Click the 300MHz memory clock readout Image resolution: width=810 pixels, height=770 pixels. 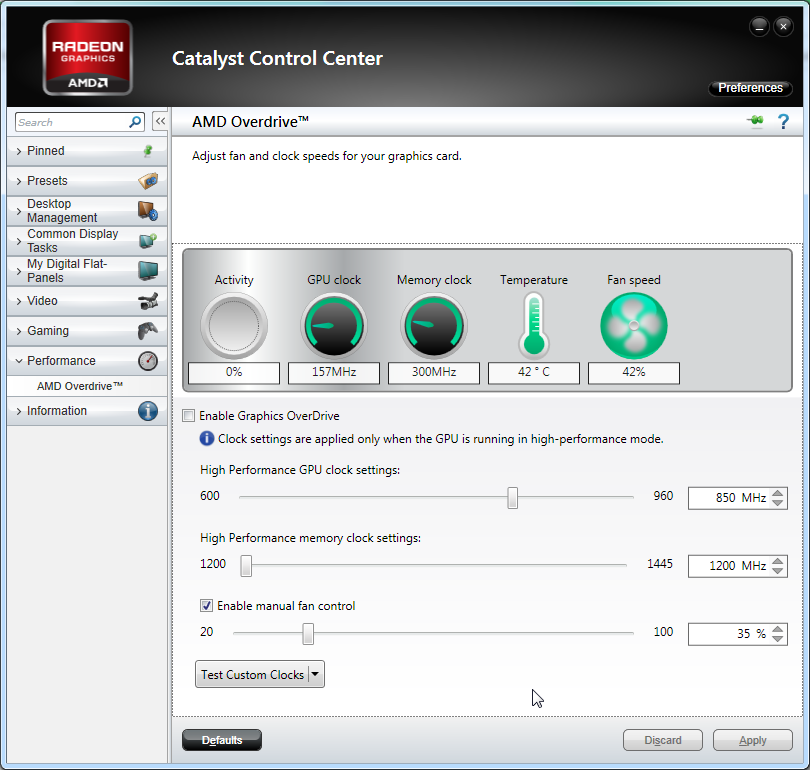tap(434, 372)
